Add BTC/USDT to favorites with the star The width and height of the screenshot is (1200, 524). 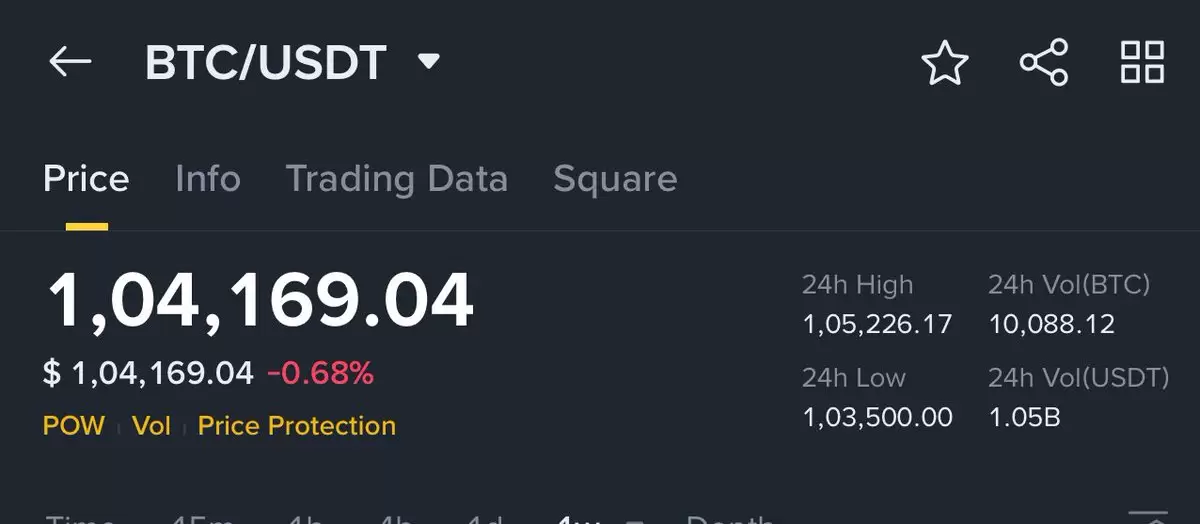pyautogui.click(x=944, y=63)
